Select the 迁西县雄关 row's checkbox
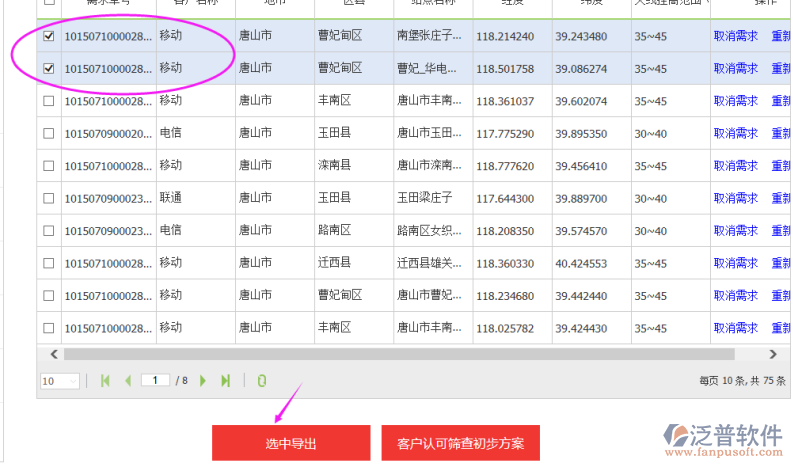The height and width of the screenshot is (468, 793). click(49, 263)
